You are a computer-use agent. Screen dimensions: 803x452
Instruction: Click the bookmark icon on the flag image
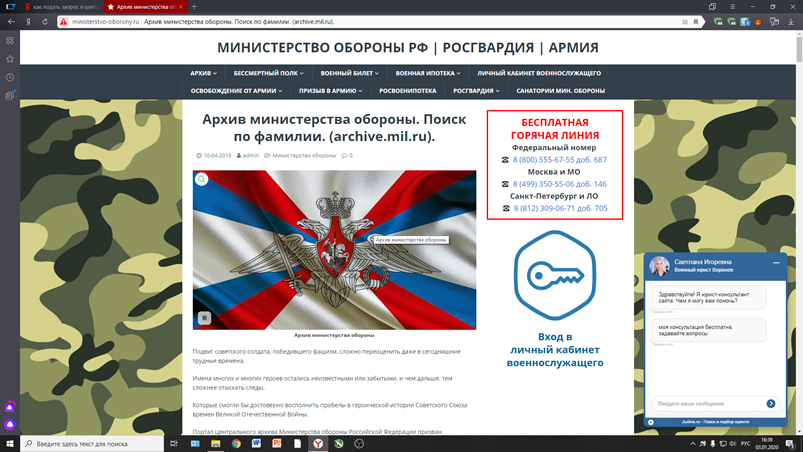tap(204, 318)
